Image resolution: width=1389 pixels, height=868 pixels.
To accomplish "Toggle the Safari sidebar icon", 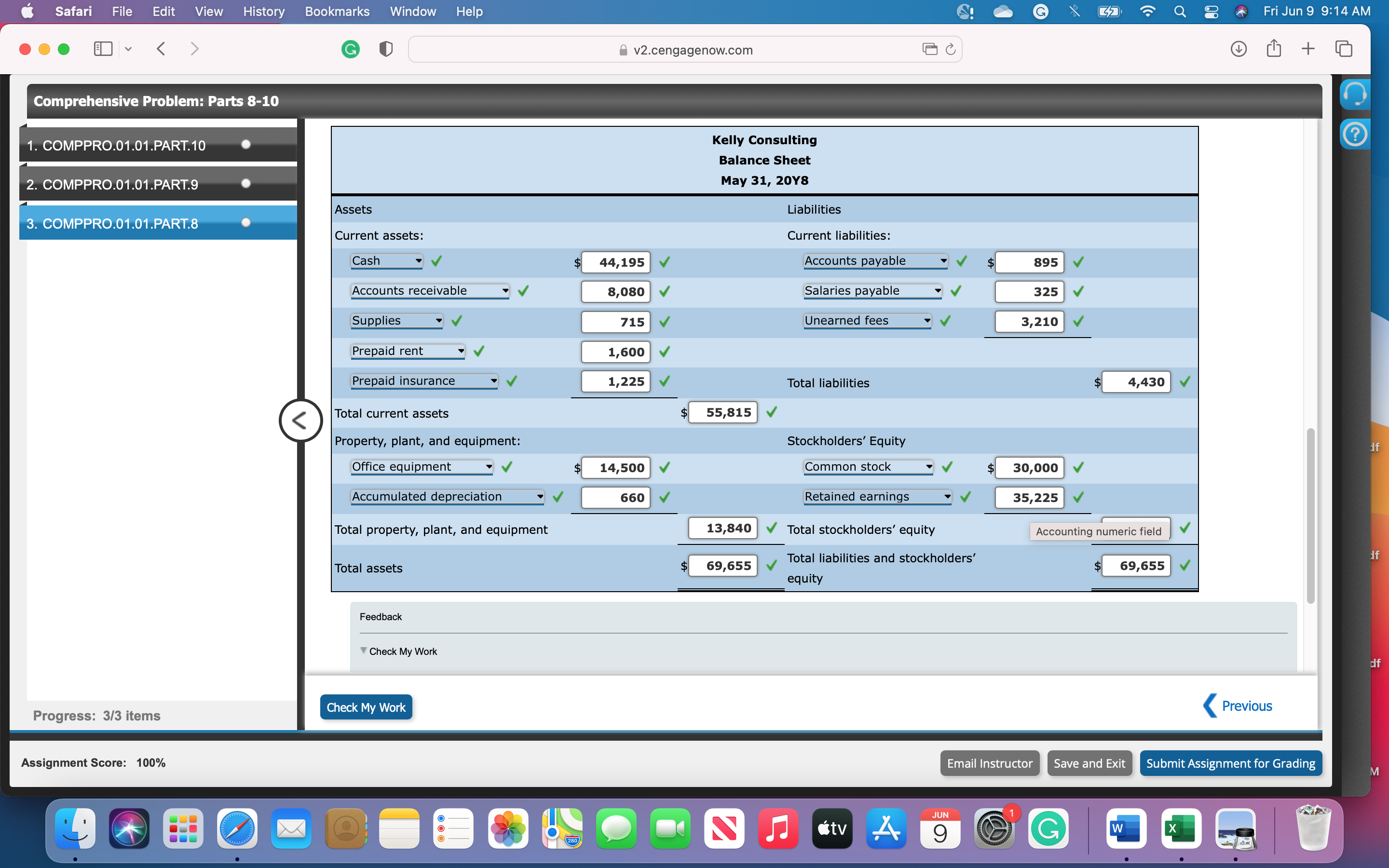I will (x=103, y=49).
